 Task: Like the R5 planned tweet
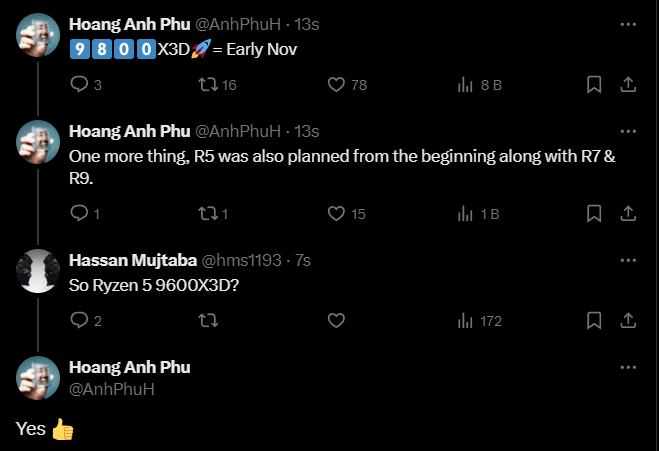[336, 213]
